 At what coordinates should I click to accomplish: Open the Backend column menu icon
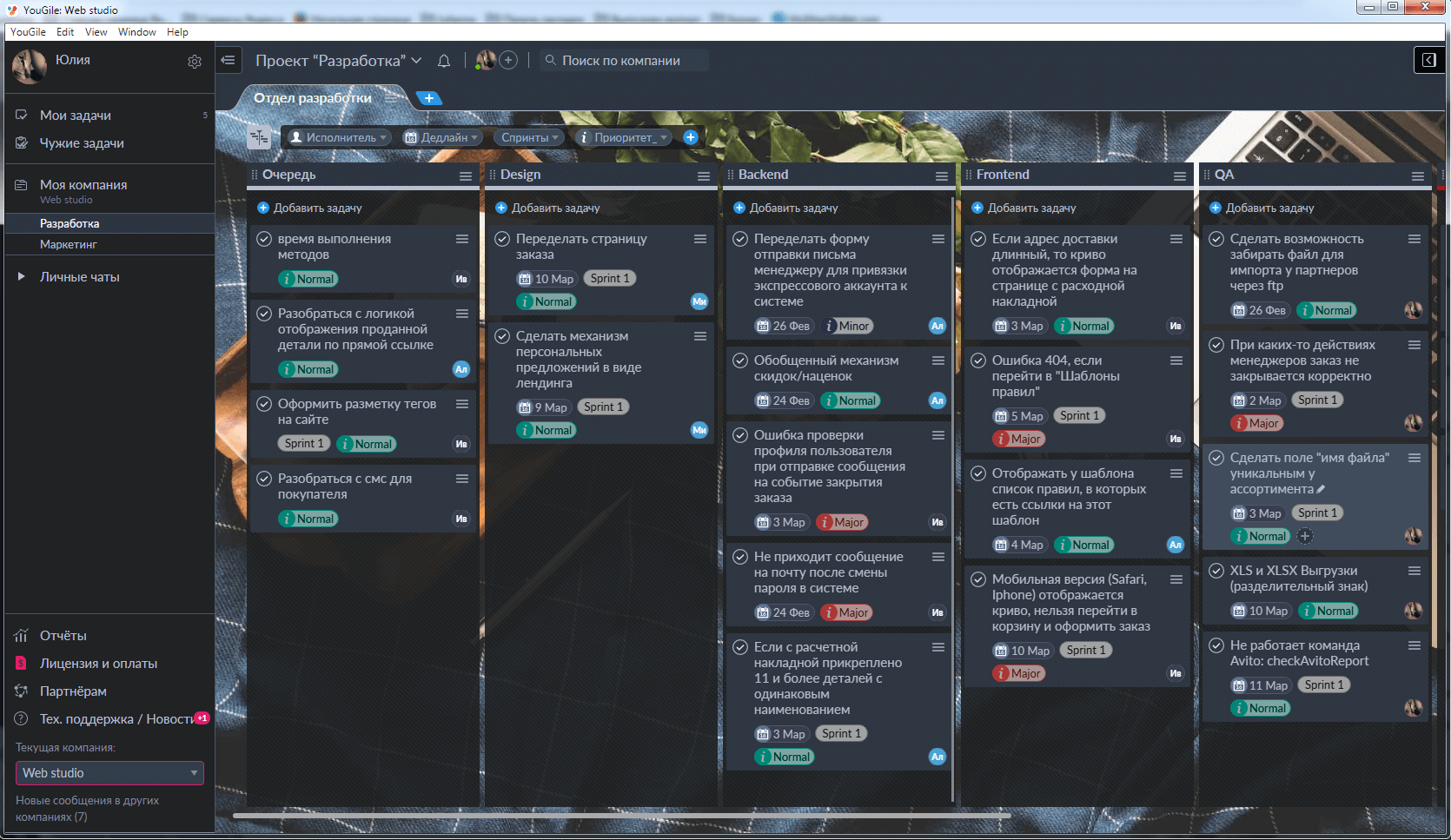(x=941, y=175)
